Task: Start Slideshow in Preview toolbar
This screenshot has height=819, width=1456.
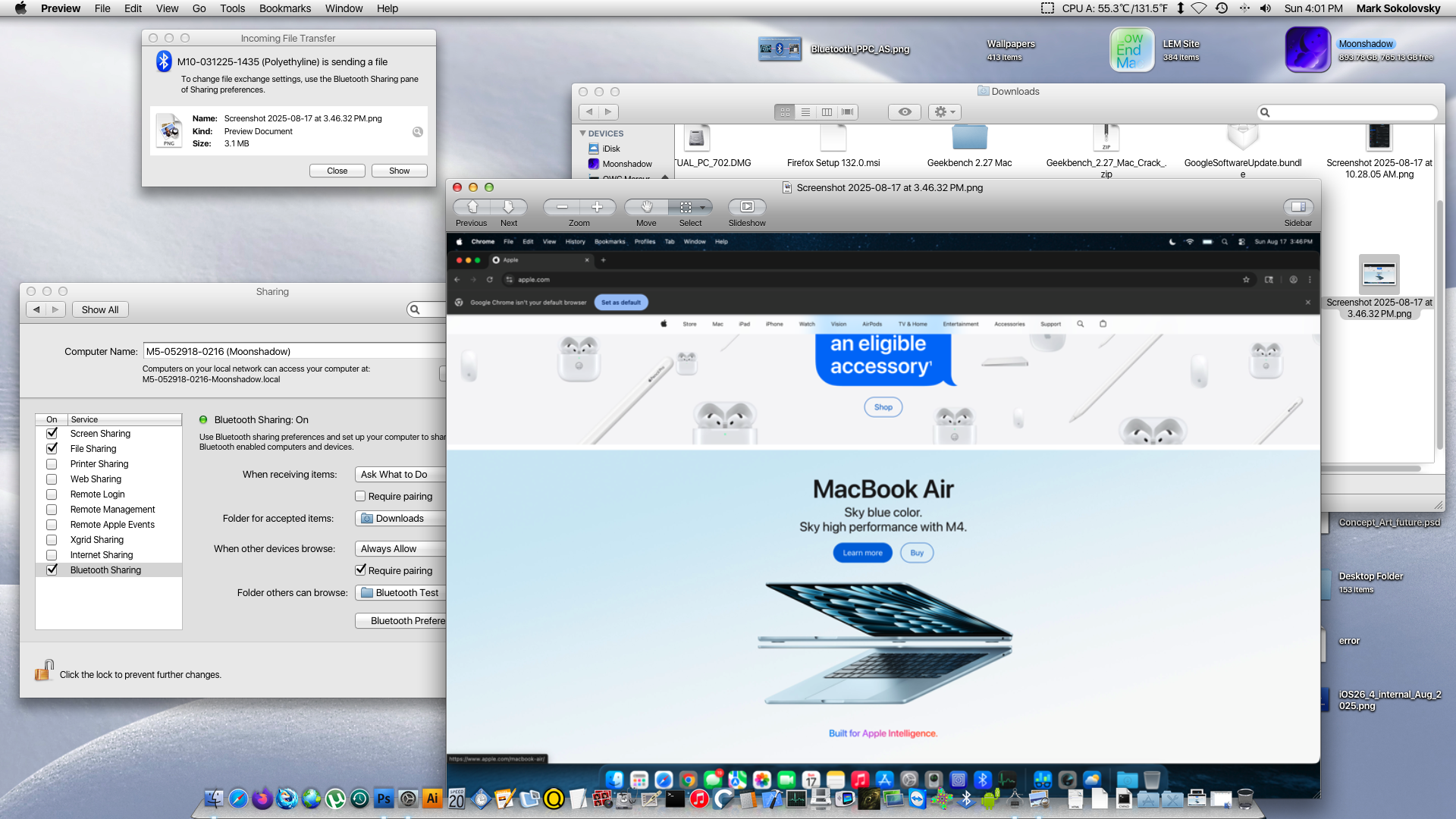Action: click(747, 207)
